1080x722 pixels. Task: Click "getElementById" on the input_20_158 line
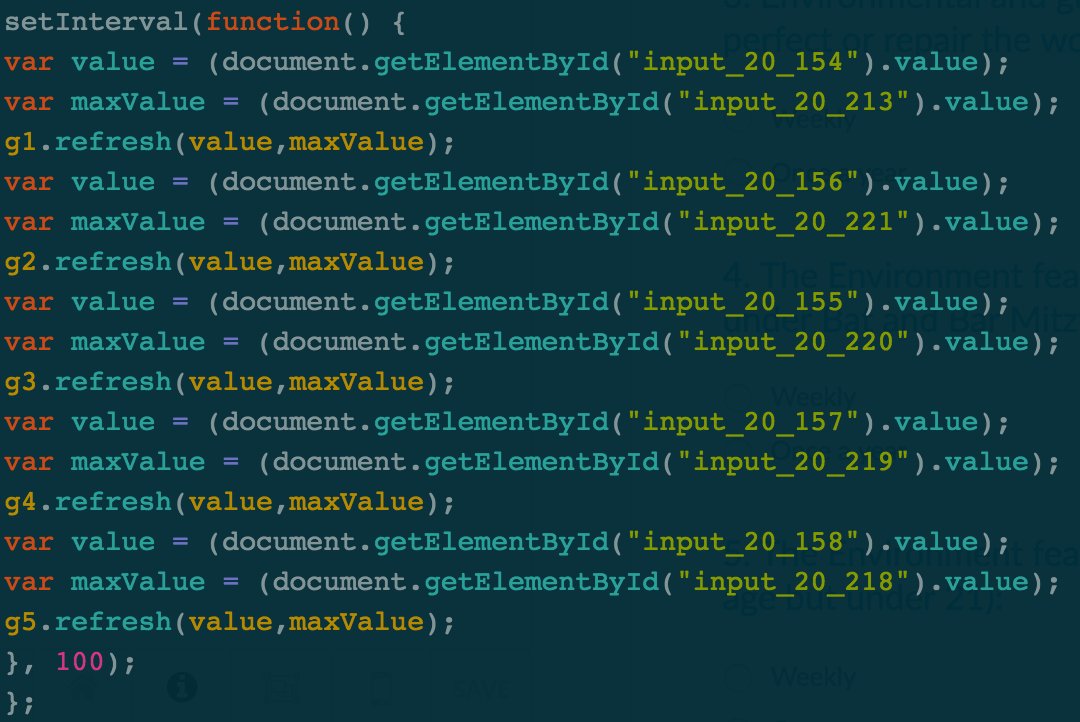(491, 542)
